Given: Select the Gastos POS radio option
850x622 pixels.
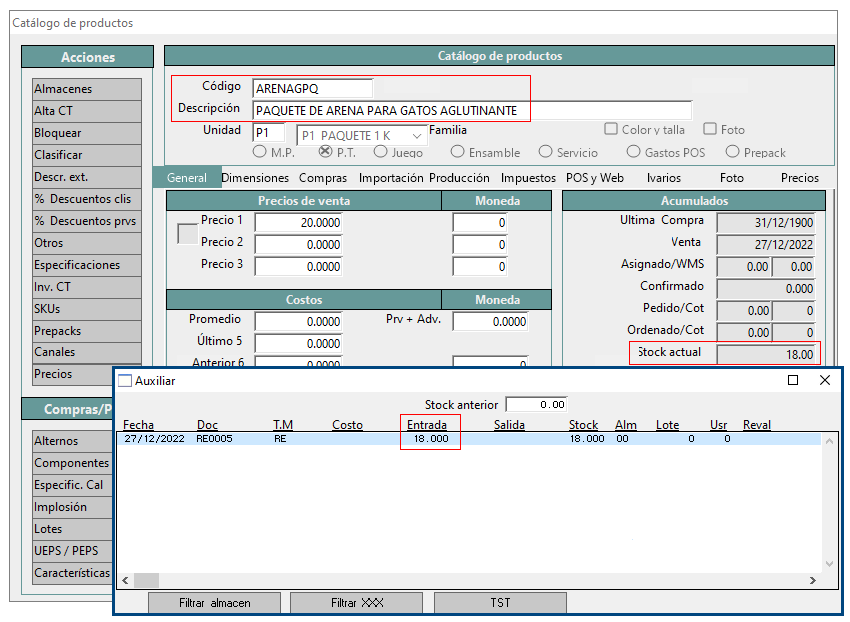Looking at the screenshot, I should 633,152.
